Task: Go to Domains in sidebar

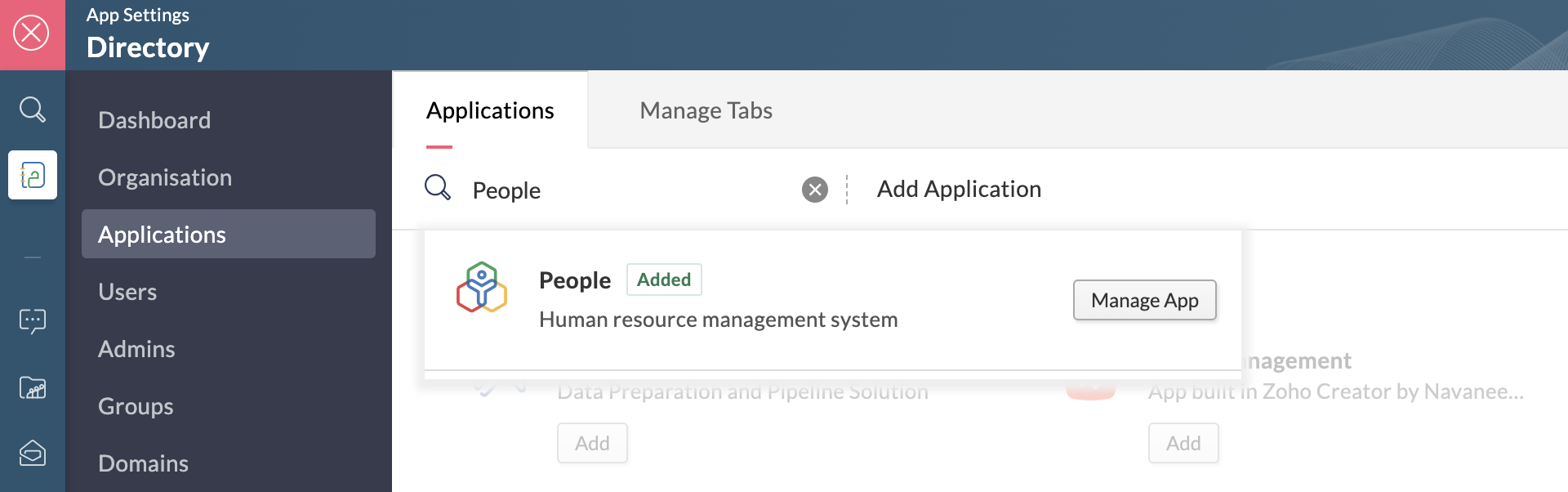Action: point(143,463)
